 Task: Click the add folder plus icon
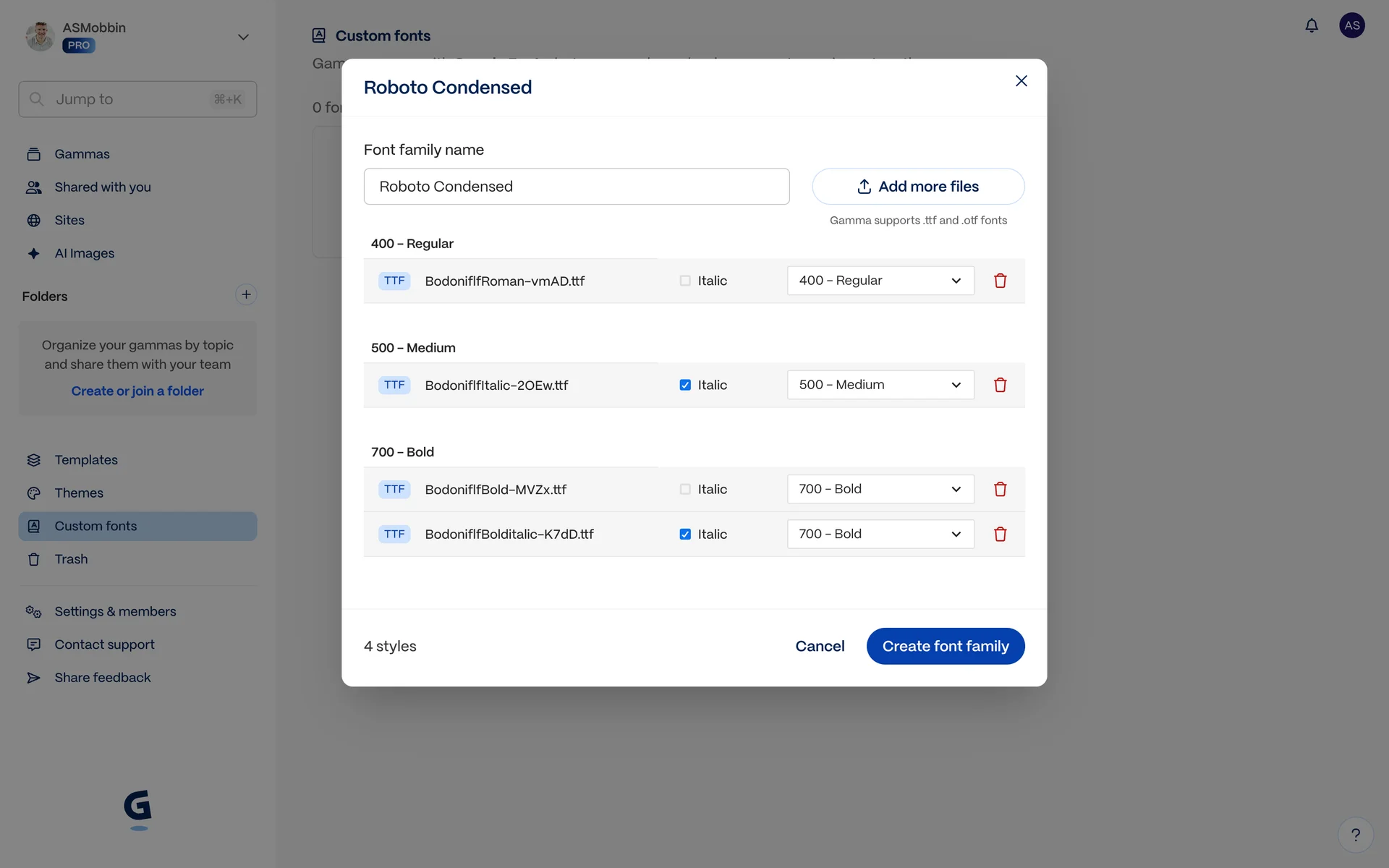pyautogui.click(x=246, y=294)
